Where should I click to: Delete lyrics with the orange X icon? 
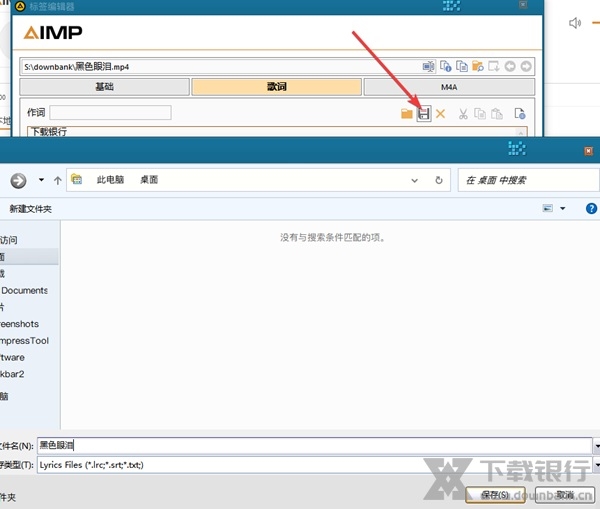click(440, 114)
